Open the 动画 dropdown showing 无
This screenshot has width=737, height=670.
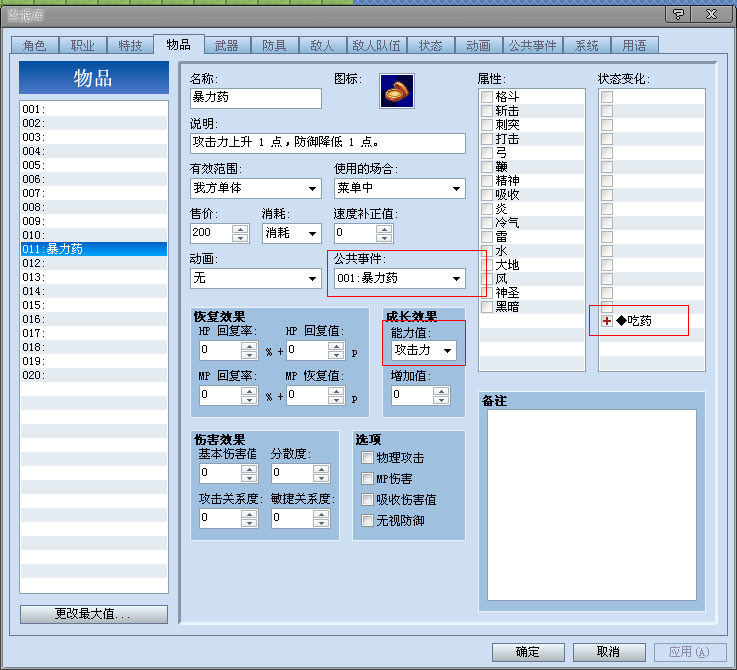point(256,278)
